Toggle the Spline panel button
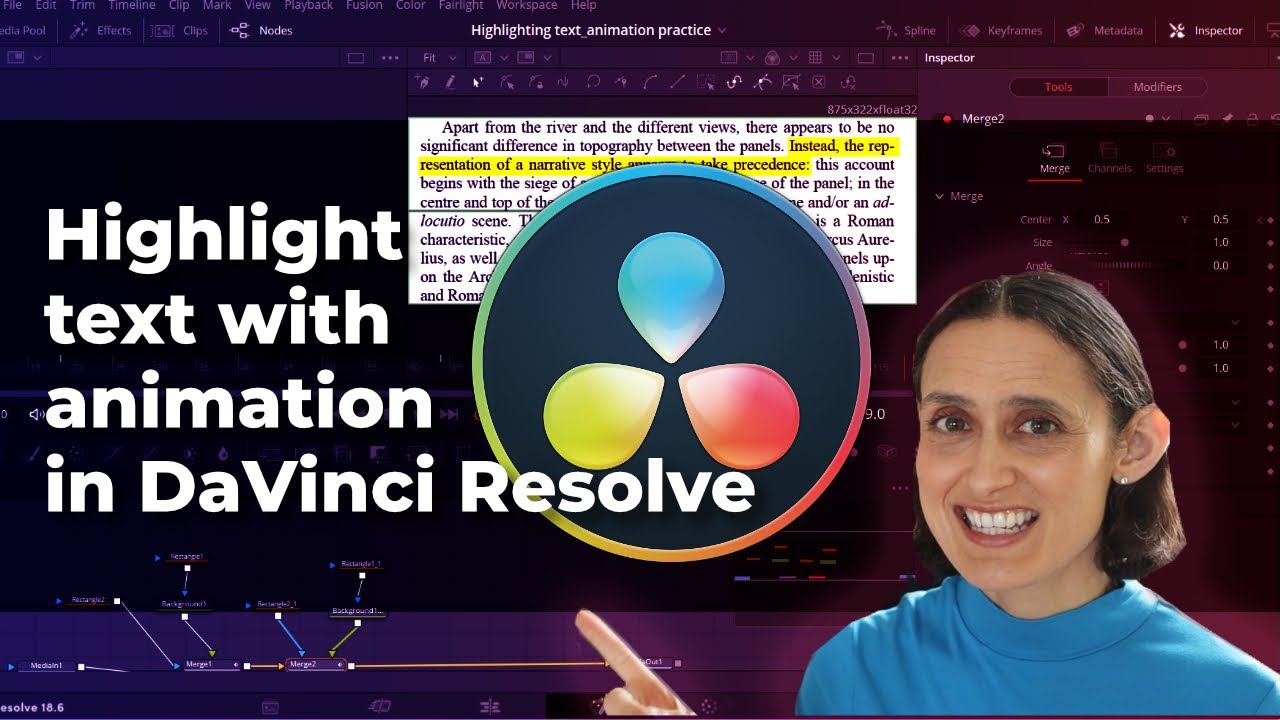This screenshot has width=1280, height=720. point(906,30)
